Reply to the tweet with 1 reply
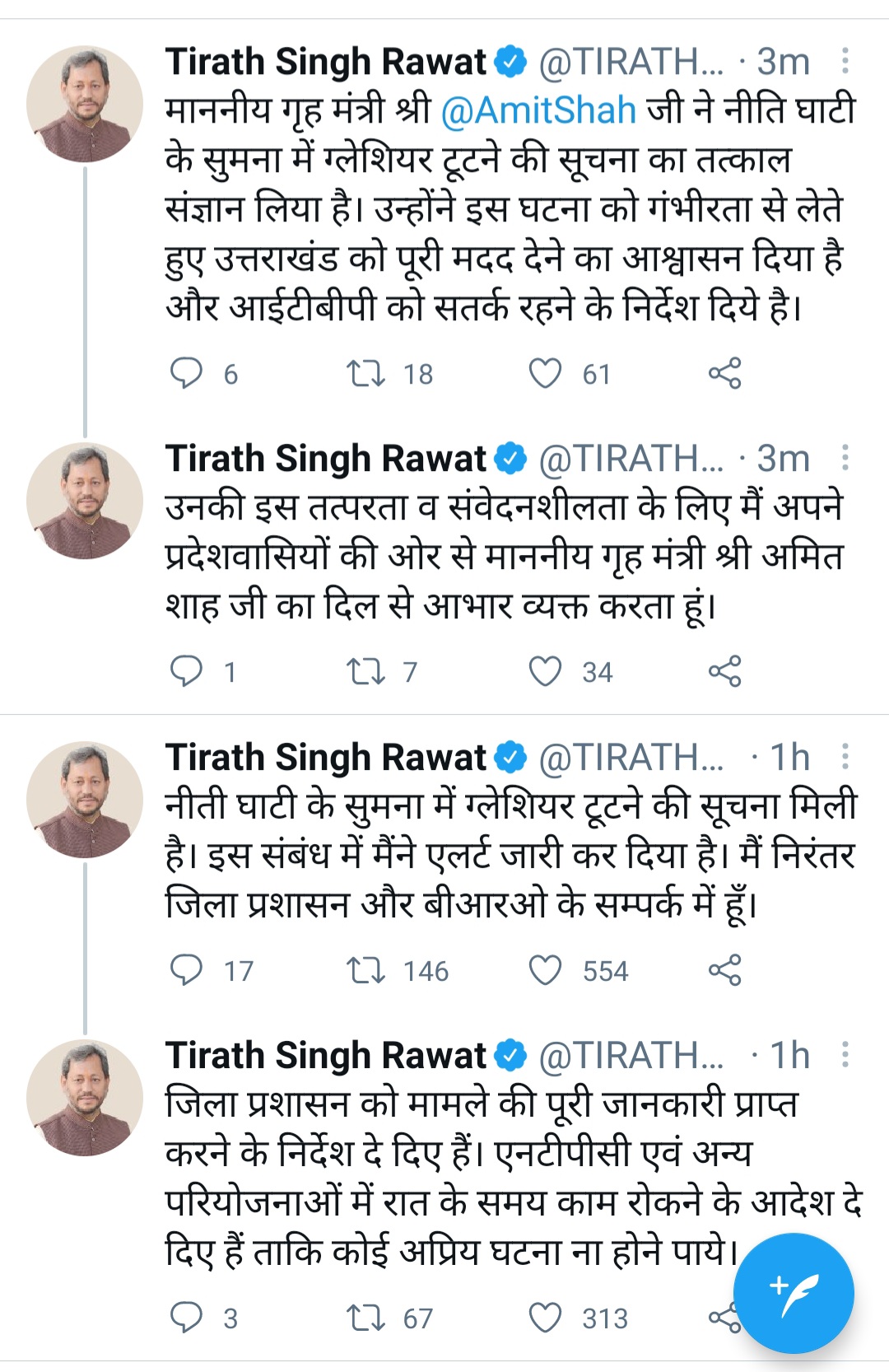 coord(186,672)
